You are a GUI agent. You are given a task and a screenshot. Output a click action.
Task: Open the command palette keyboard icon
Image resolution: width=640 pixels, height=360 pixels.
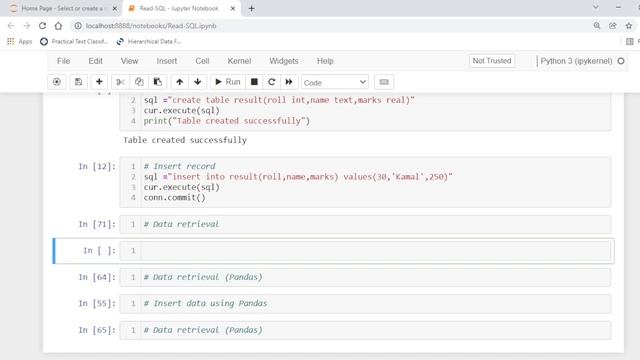tap(384, 82)
